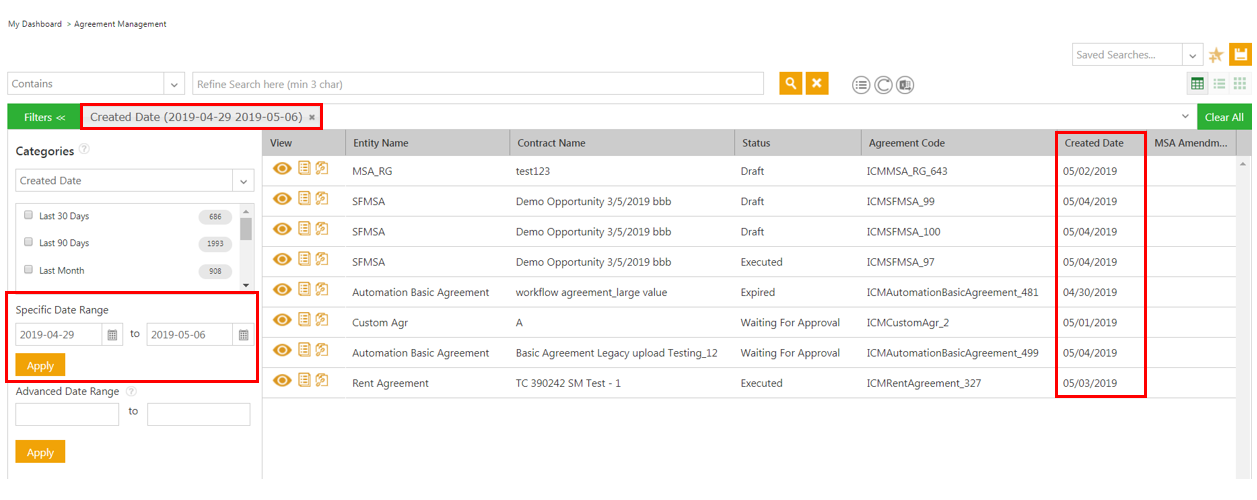Viewport: 1257px width, 500px height.
Task: Open calendar picker for start date 2019-04-29
Action: [x=113, y=335]
